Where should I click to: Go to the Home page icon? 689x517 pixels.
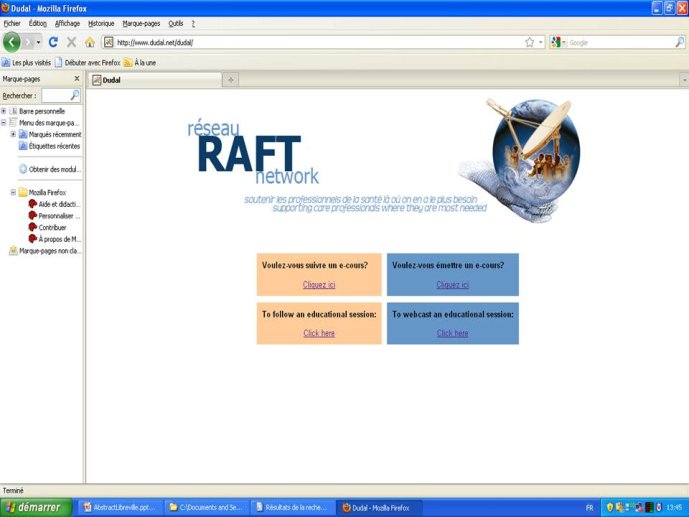(90, 42)
